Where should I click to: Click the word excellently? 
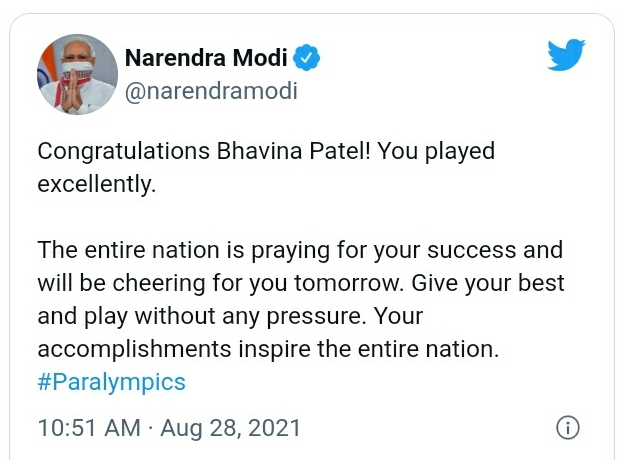click(96, 185)
